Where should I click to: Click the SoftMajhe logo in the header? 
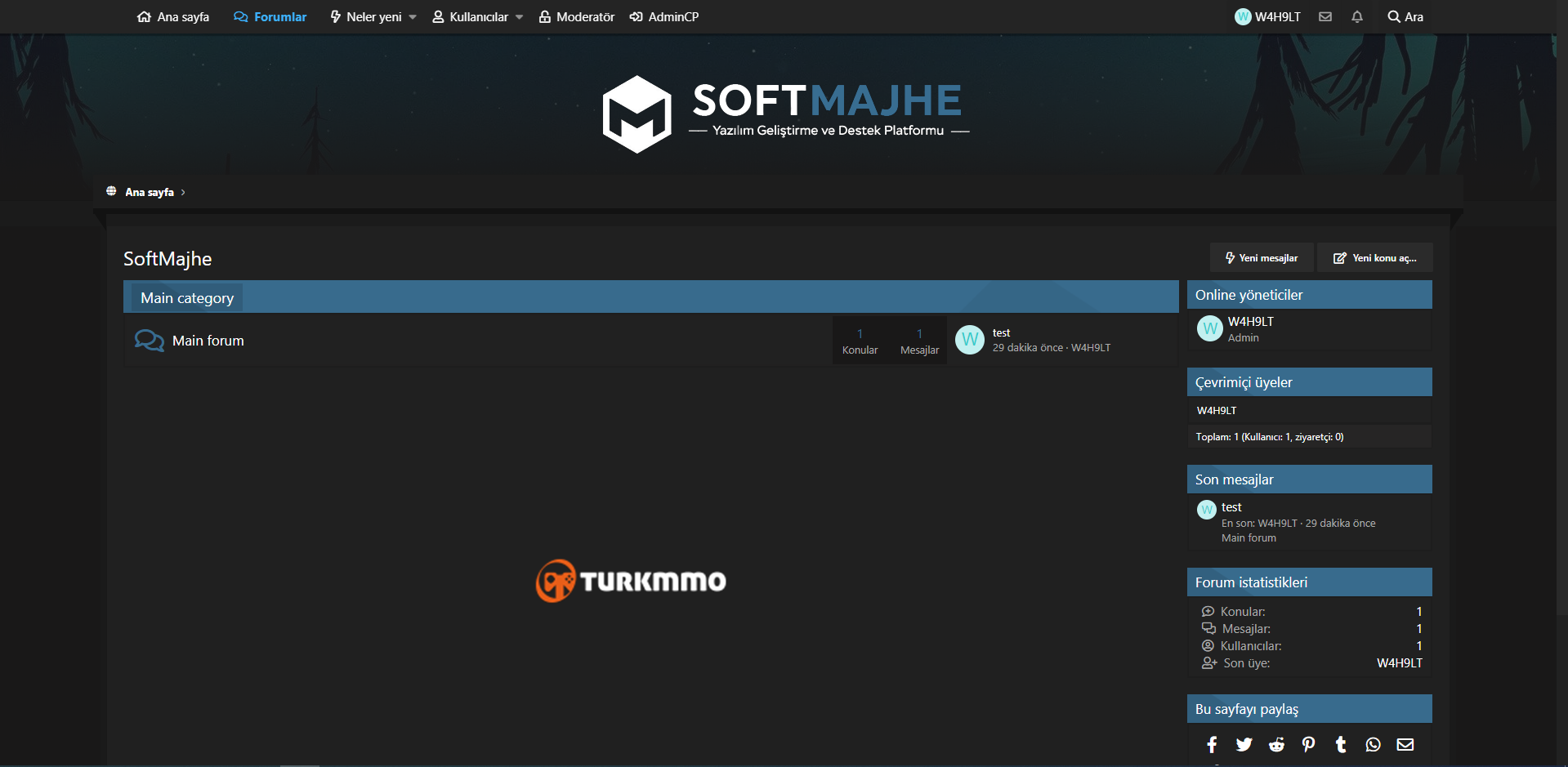785,114
